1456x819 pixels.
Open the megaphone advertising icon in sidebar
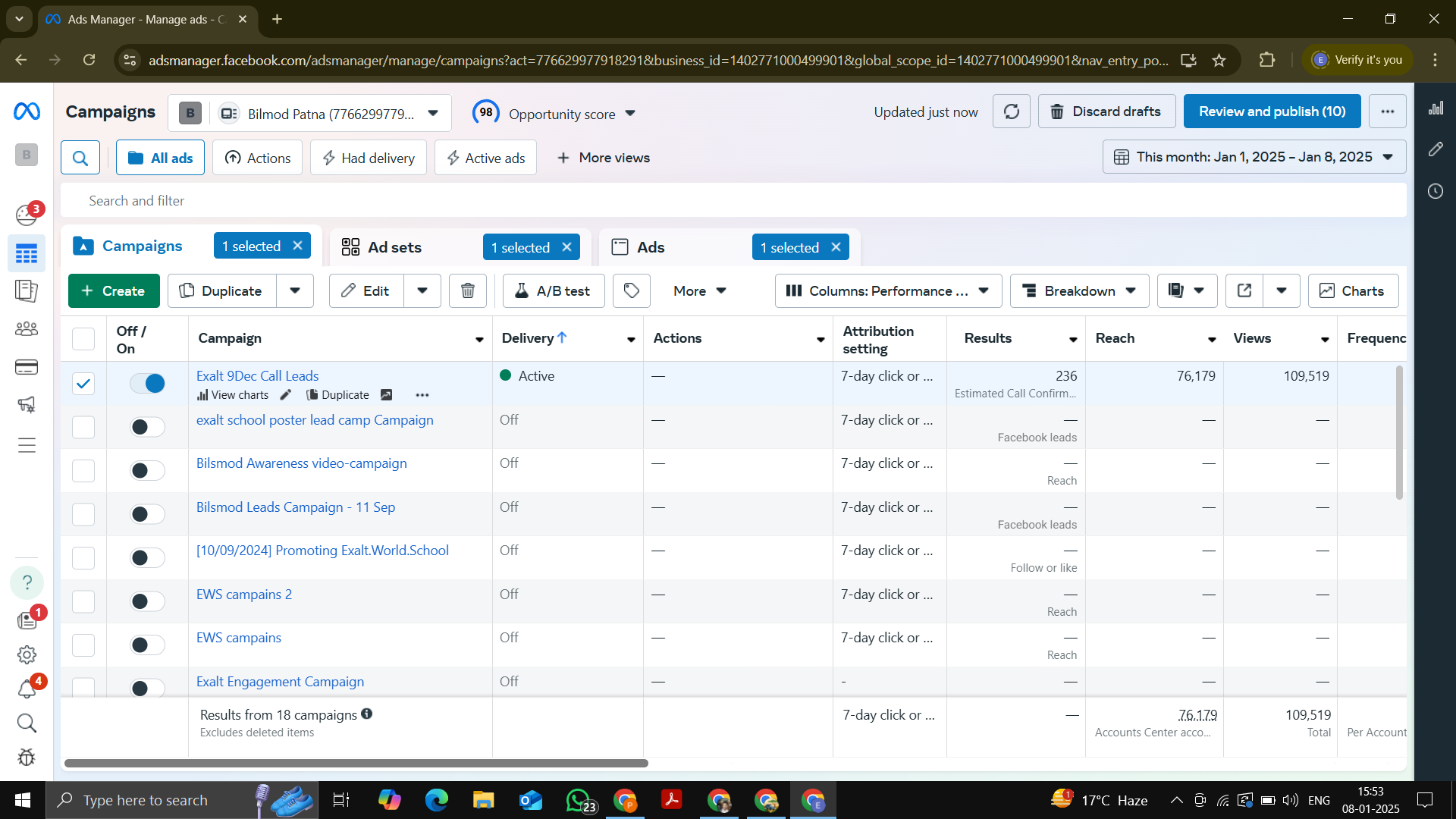[x=27, y=405]
